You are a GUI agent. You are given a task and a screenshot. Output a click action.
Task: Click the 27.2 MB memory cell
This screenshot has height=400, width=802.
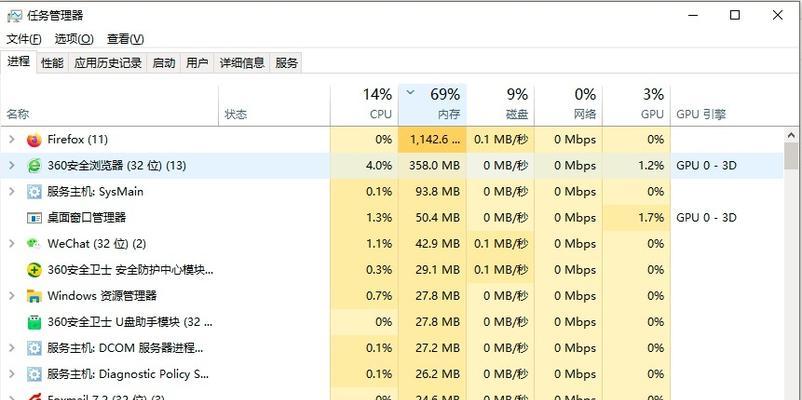point(432,348)
